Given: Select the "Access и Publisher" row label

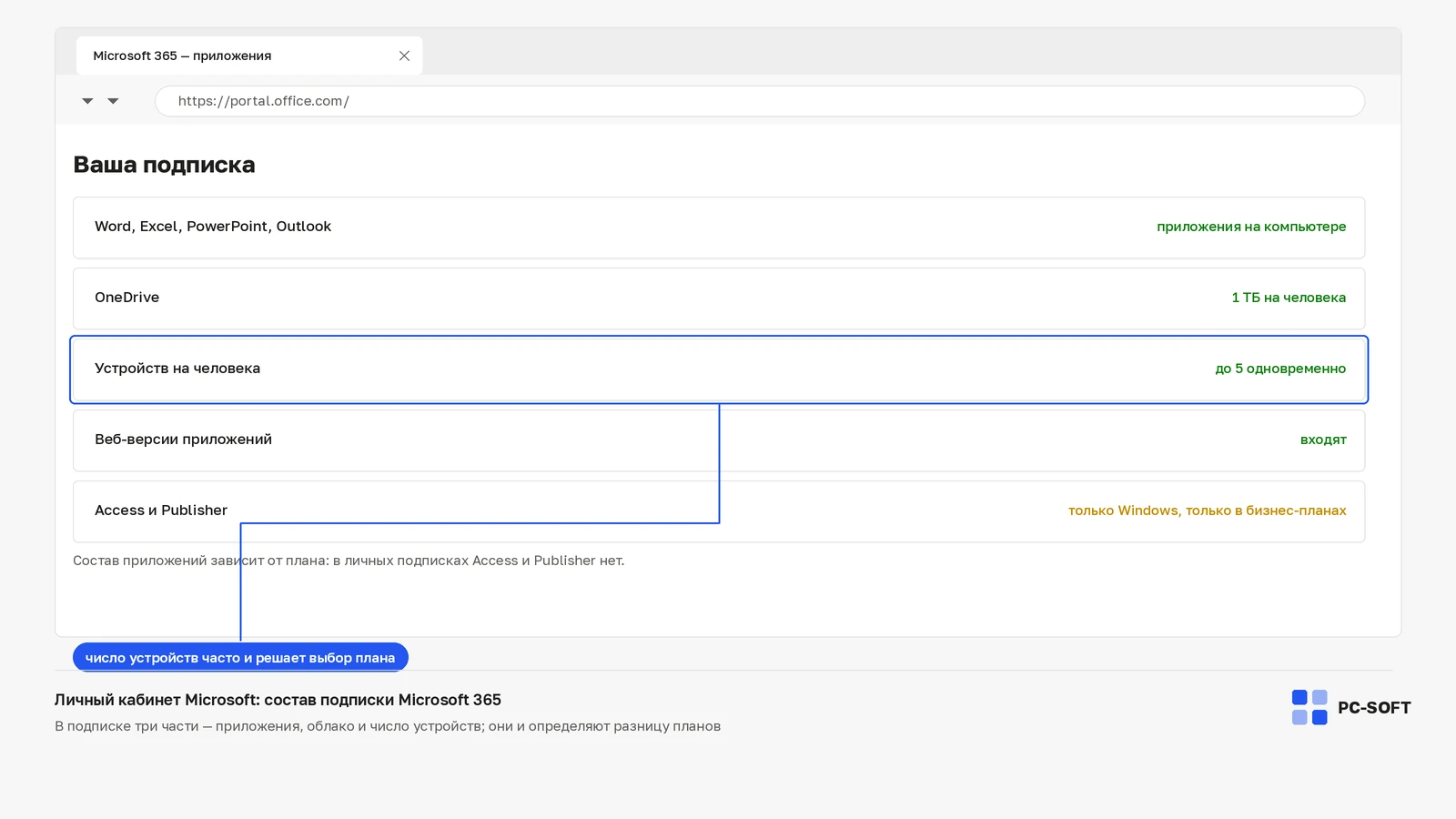Looking at the screenshot, I should coord(161,511).
